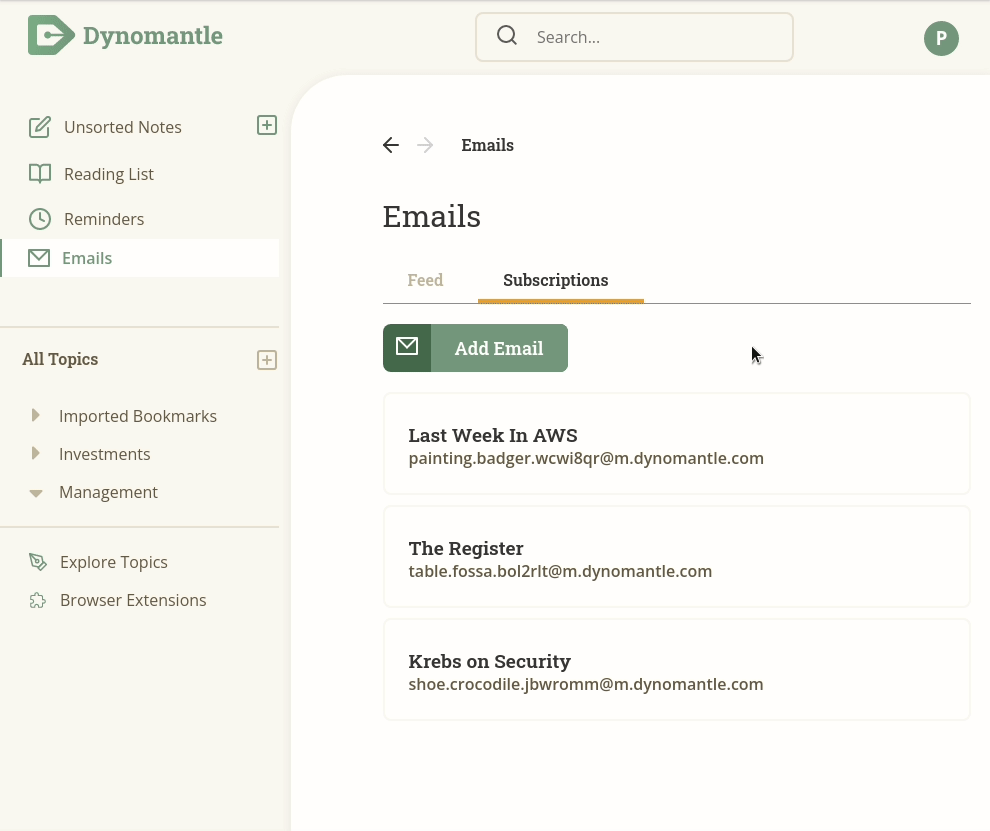Add a new unsorted note with plus icon
This screenshot has height=831, width=990.
pyautogui.click(x=266, y=125)
